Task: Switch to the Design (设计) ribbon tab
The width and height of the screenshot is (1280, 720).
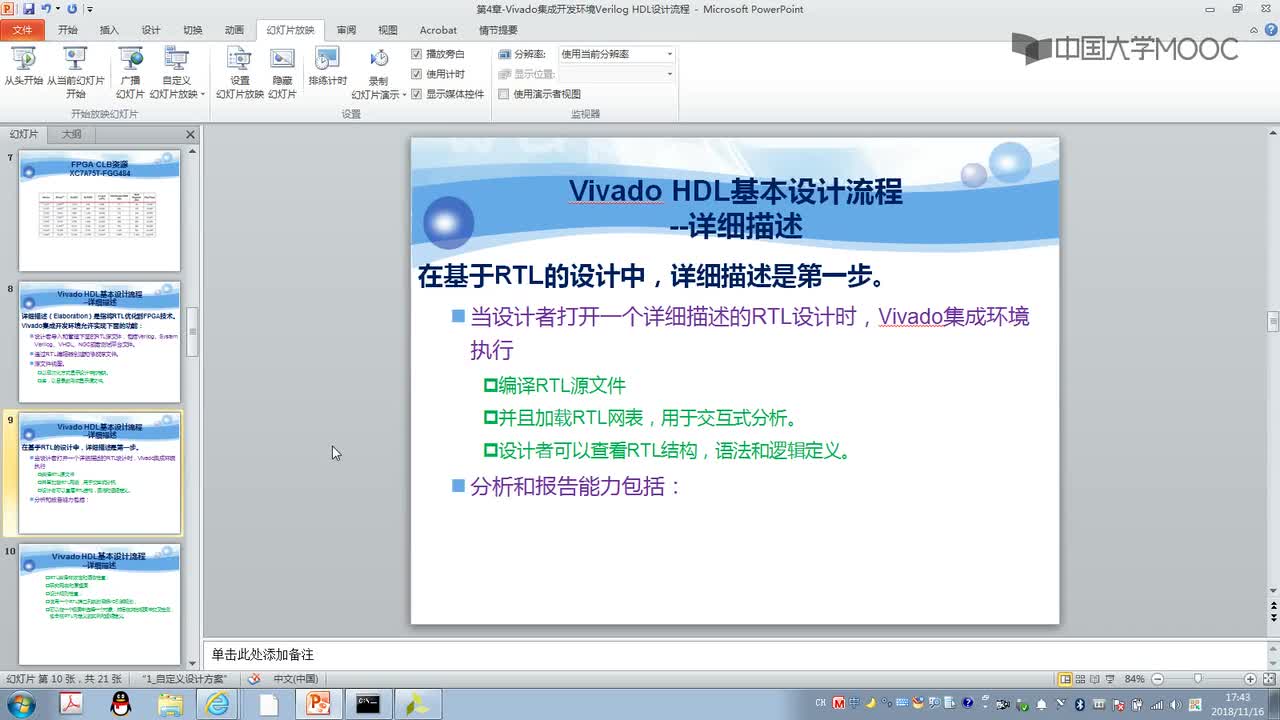Action: (x=151, y=30)
